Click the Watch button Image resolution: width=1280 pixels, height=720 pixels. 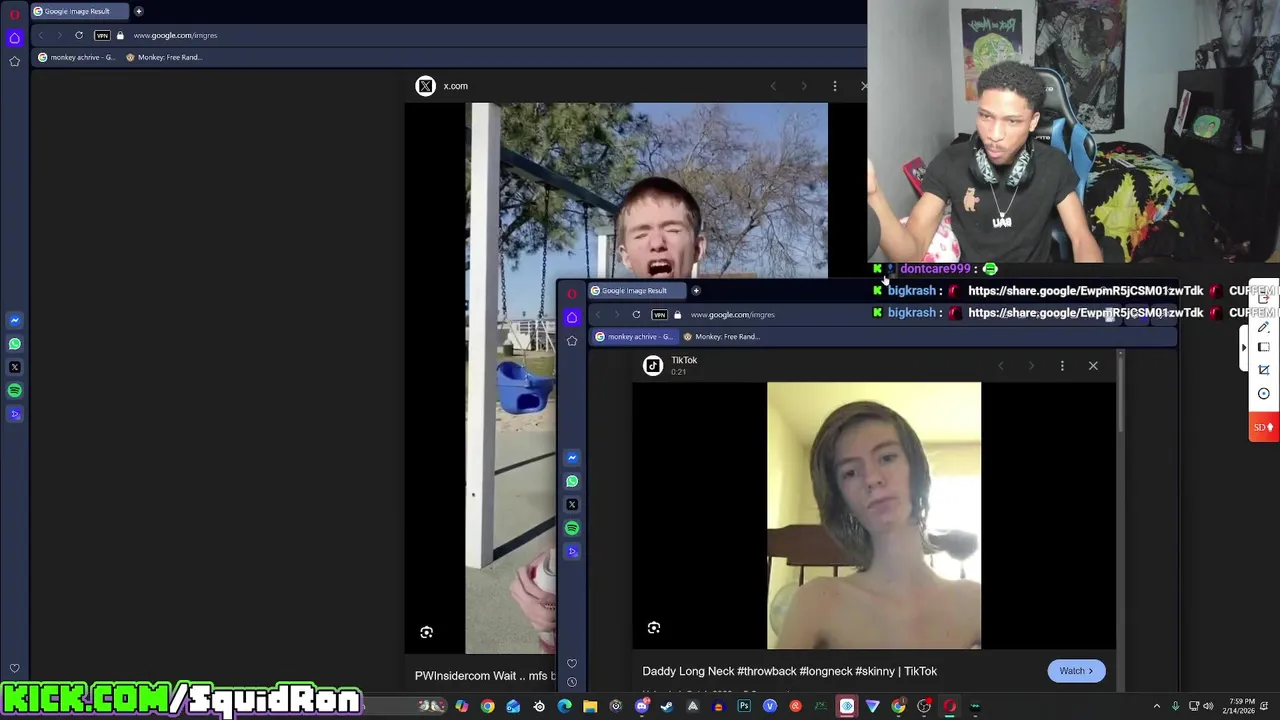tap(1076, 671)
